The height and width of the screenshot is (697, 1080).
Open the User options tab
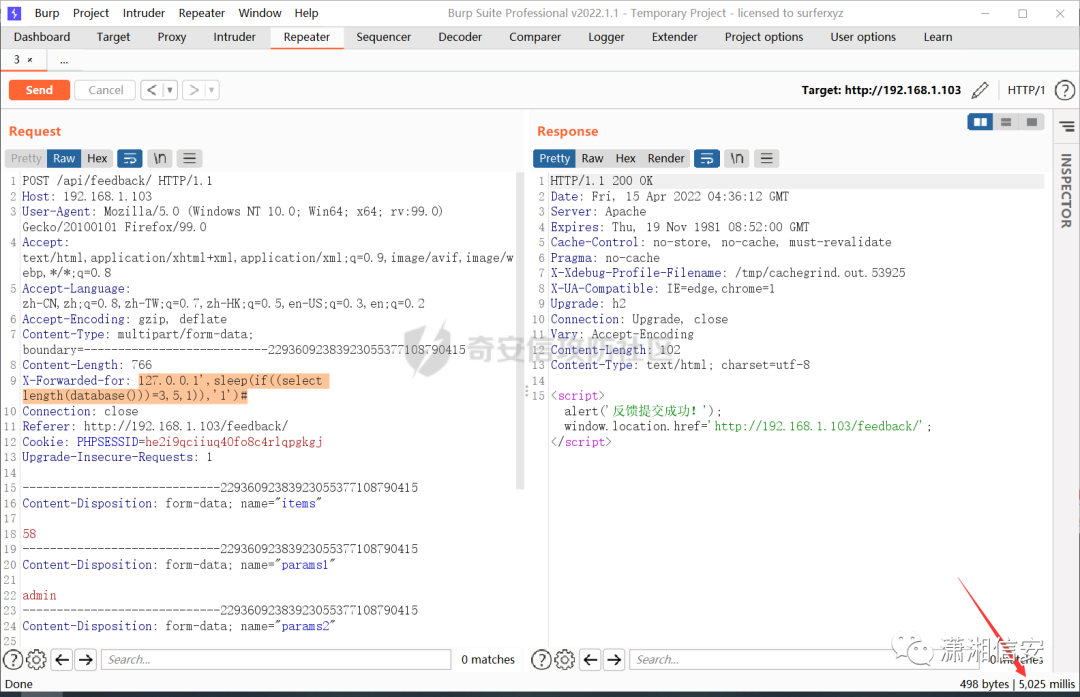tap(863, 37)
